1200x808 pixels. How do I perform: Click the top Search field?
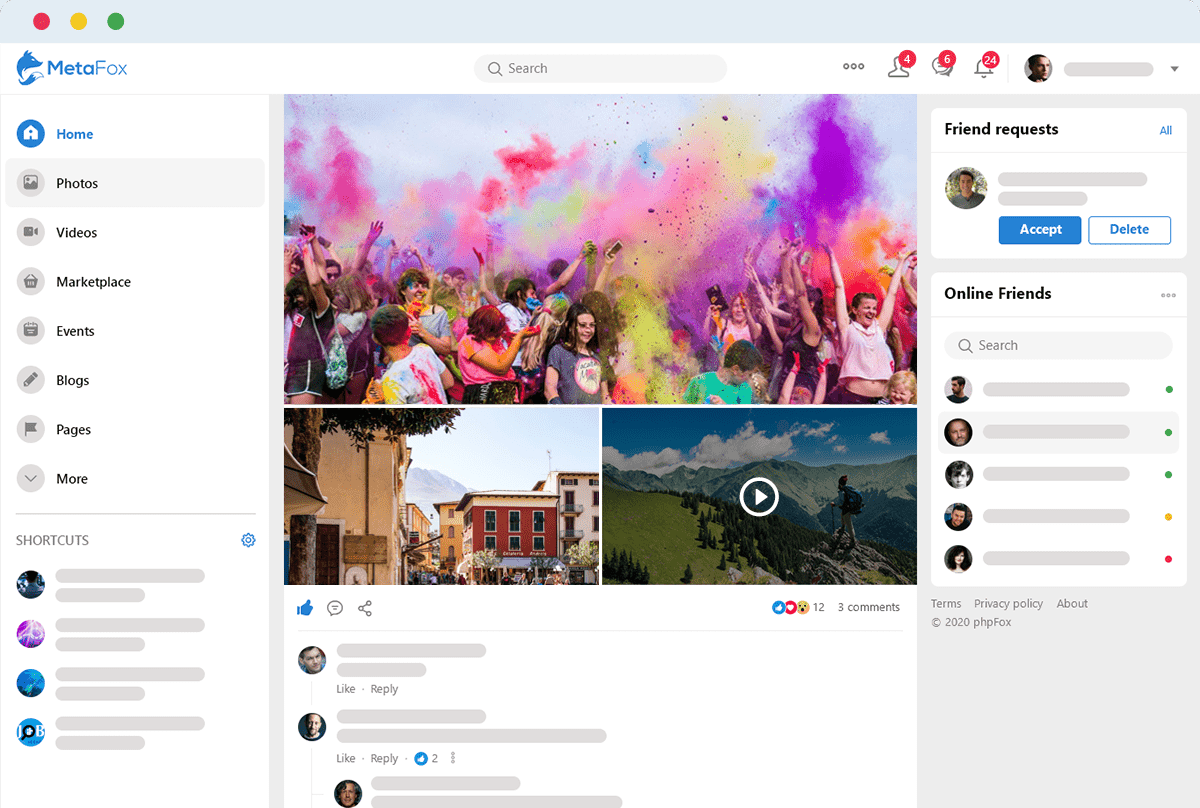click(600, 68)
